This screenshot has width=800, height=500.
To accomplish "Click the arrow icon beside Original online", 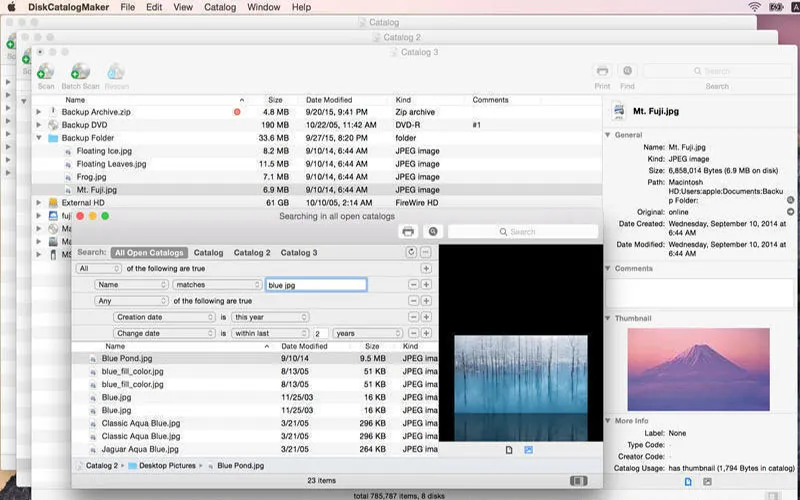I will (790, 212).
